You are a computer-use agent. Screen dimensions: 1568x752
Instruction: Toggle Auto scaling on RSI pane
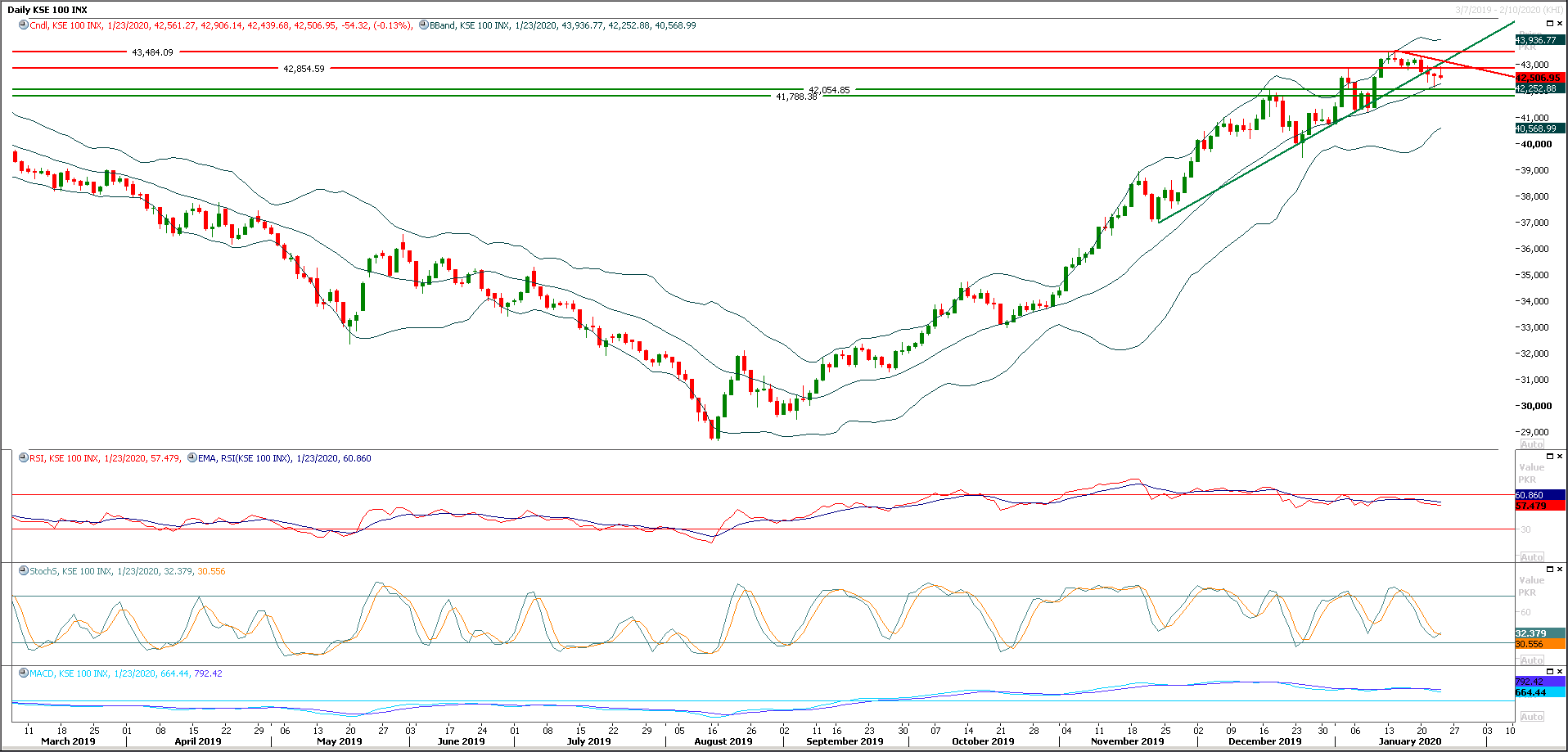1531,557
